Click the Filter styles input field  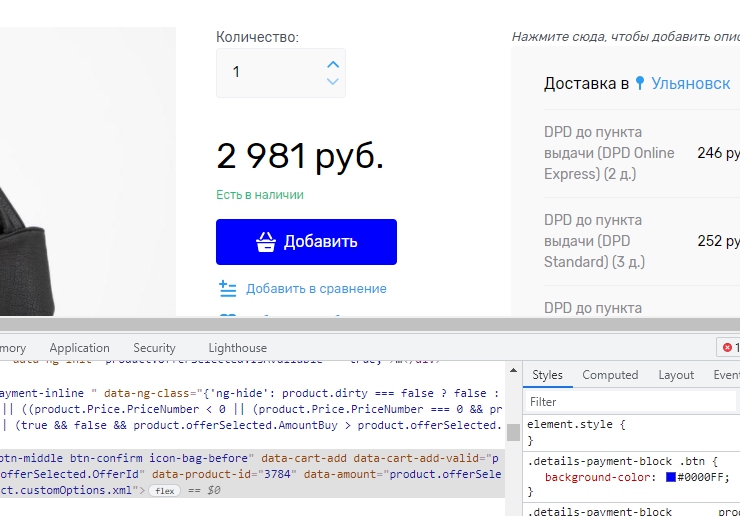620,402
